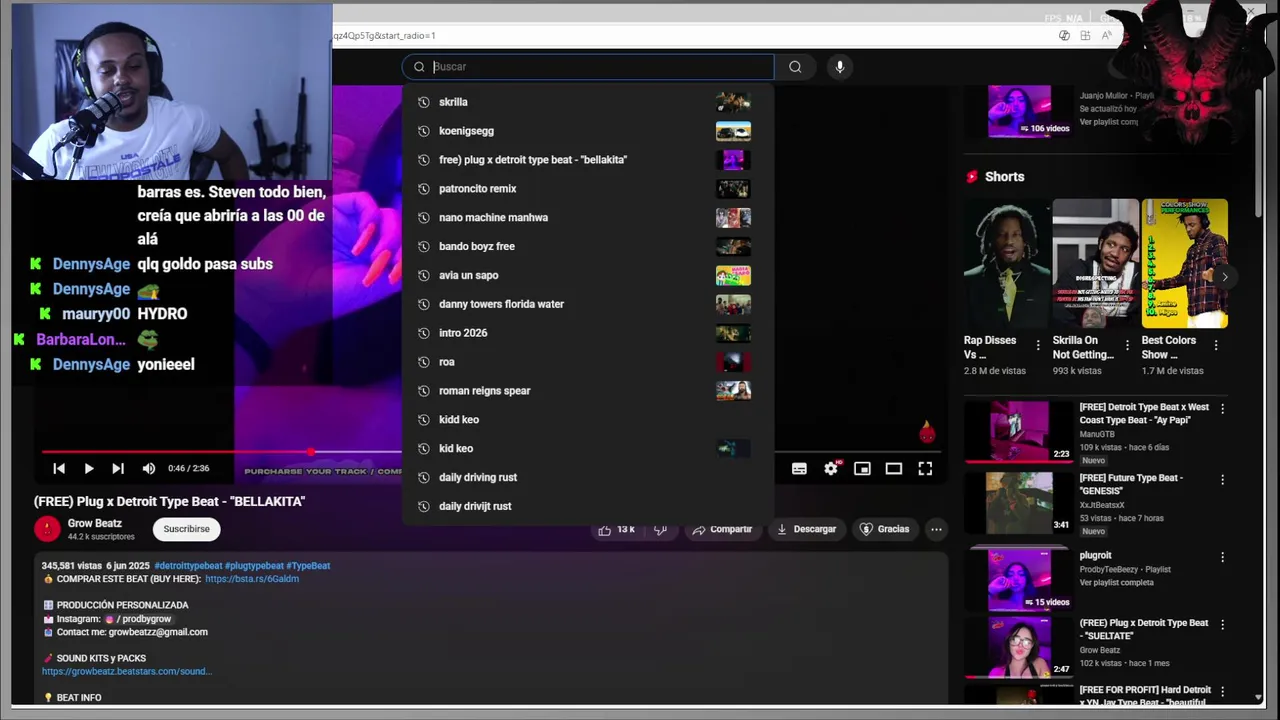Click browser extensions icon in address bar
This screenshot has height=720, width=1280.
(x=1085, y=36)
